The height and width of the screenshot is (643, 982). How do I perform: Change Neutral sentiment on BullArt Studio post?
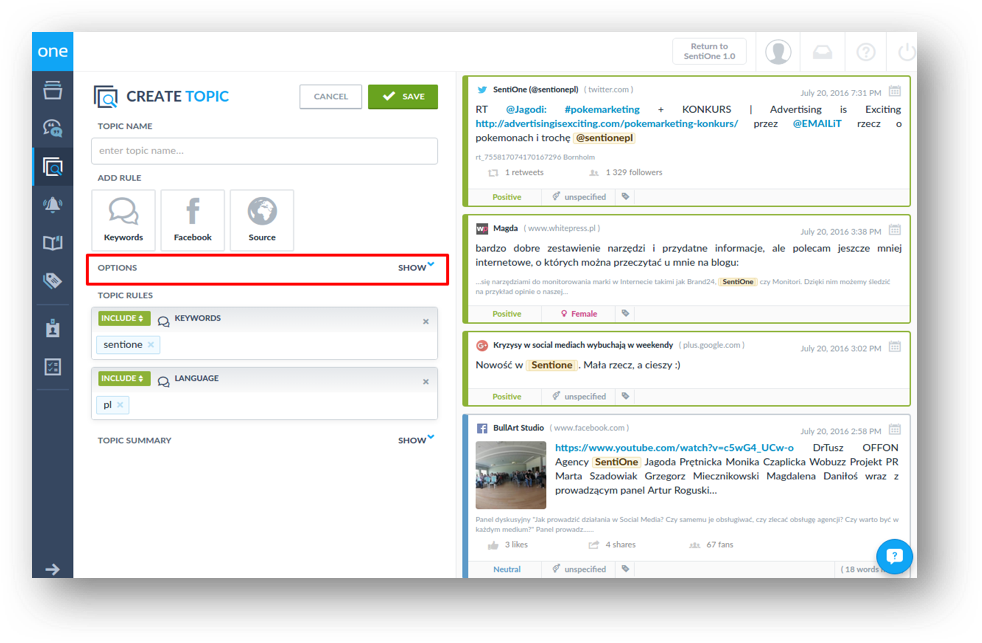tap(507, 569)
